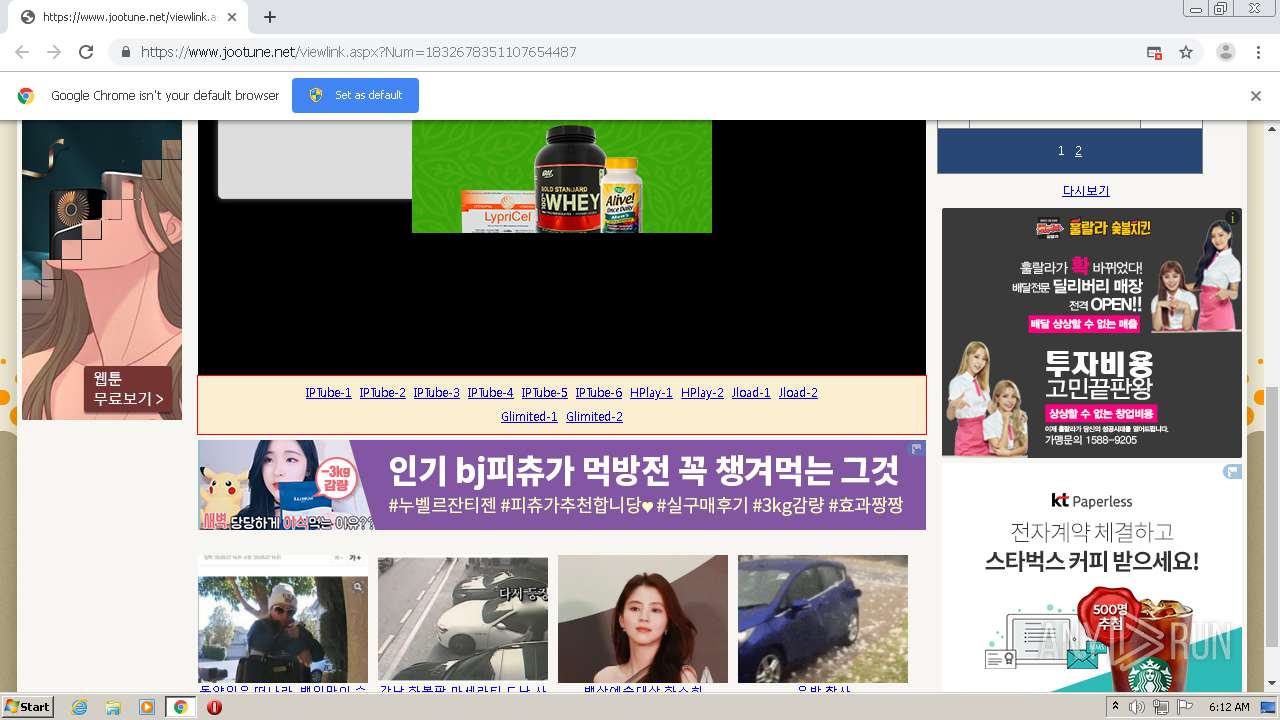Click the vertical scrollbar thumb
The image size is (1280, 720).
coord(1271,517)
